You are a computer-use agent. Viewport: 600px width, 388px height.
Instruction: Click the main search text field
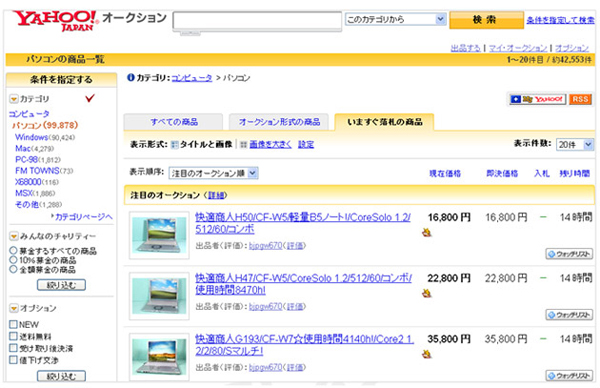tap(257, 20)
